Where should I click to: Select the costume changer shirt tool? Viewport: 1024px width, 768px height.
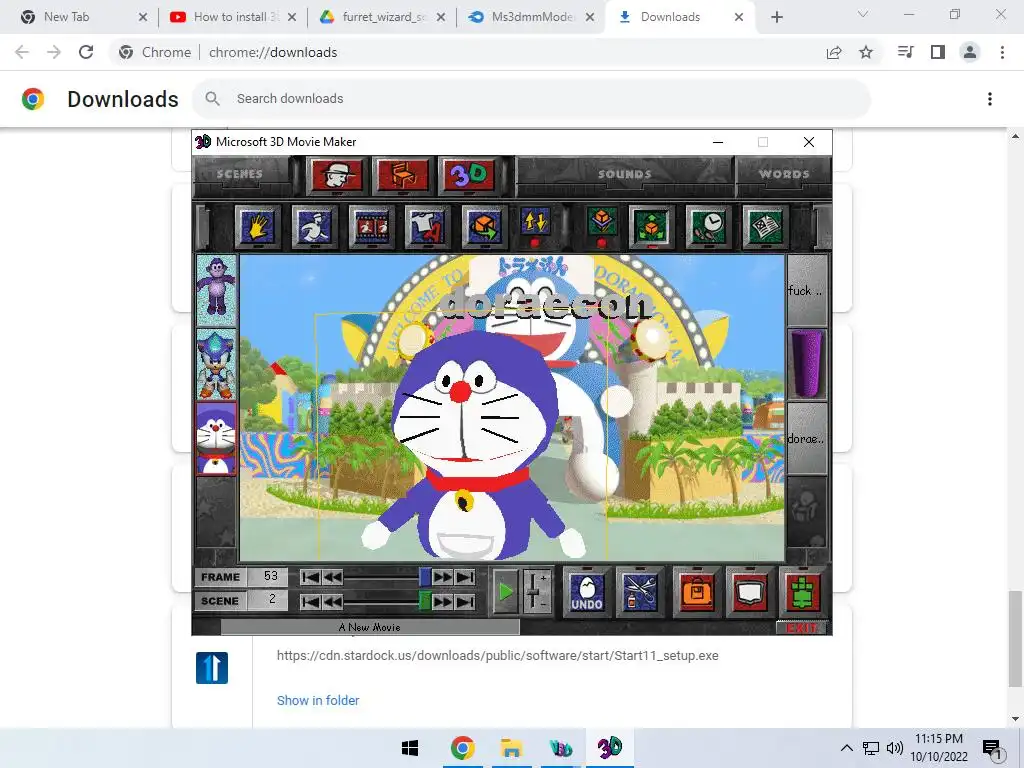pyautogui.click(x=428, y=227)
